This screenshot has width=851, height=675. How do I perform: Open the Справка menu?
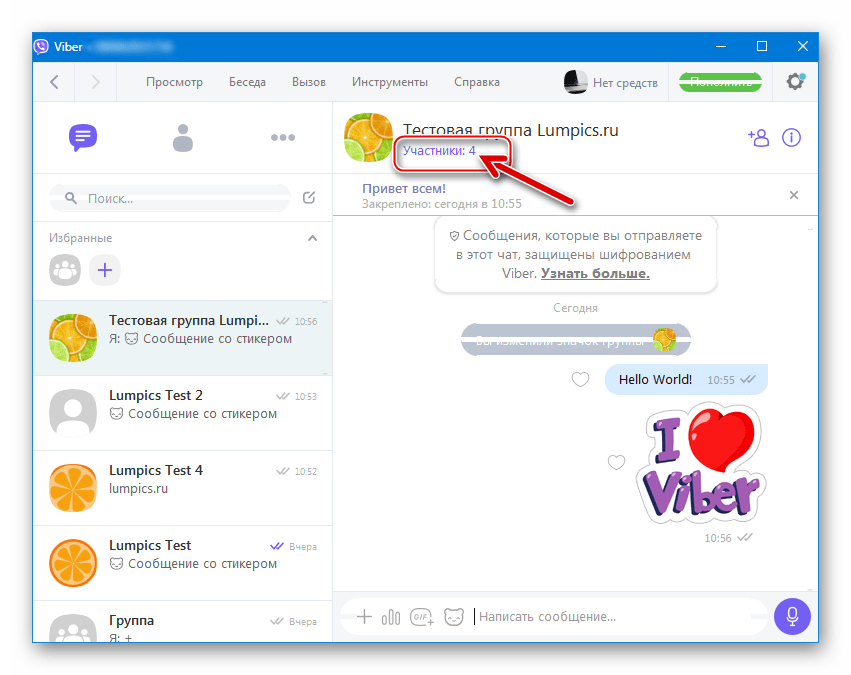pyautogui.click(x=477, y=82)
